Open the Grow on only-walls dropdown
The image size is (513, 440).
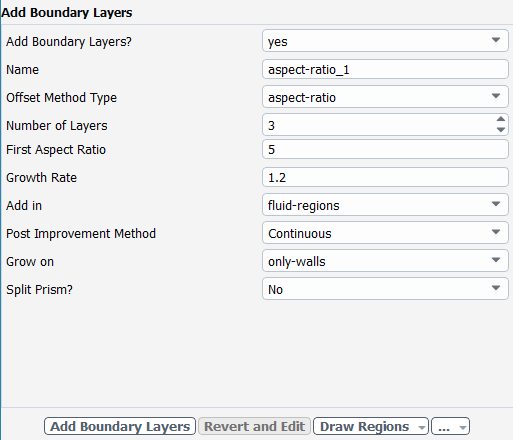(x=385, y=261)
